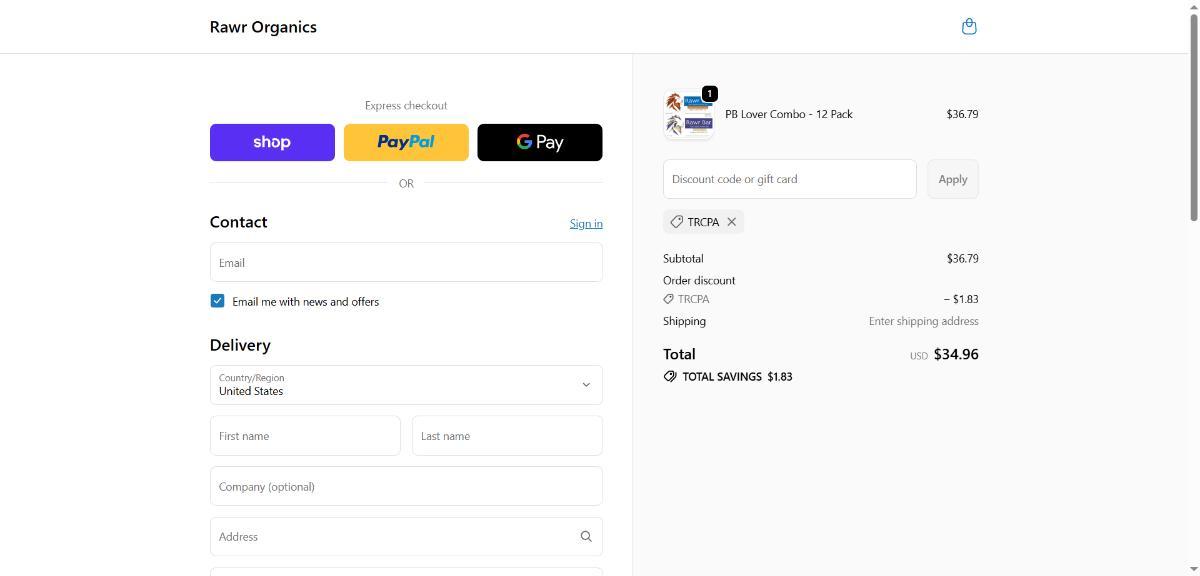Pay with Shop Pay express button

272,142
